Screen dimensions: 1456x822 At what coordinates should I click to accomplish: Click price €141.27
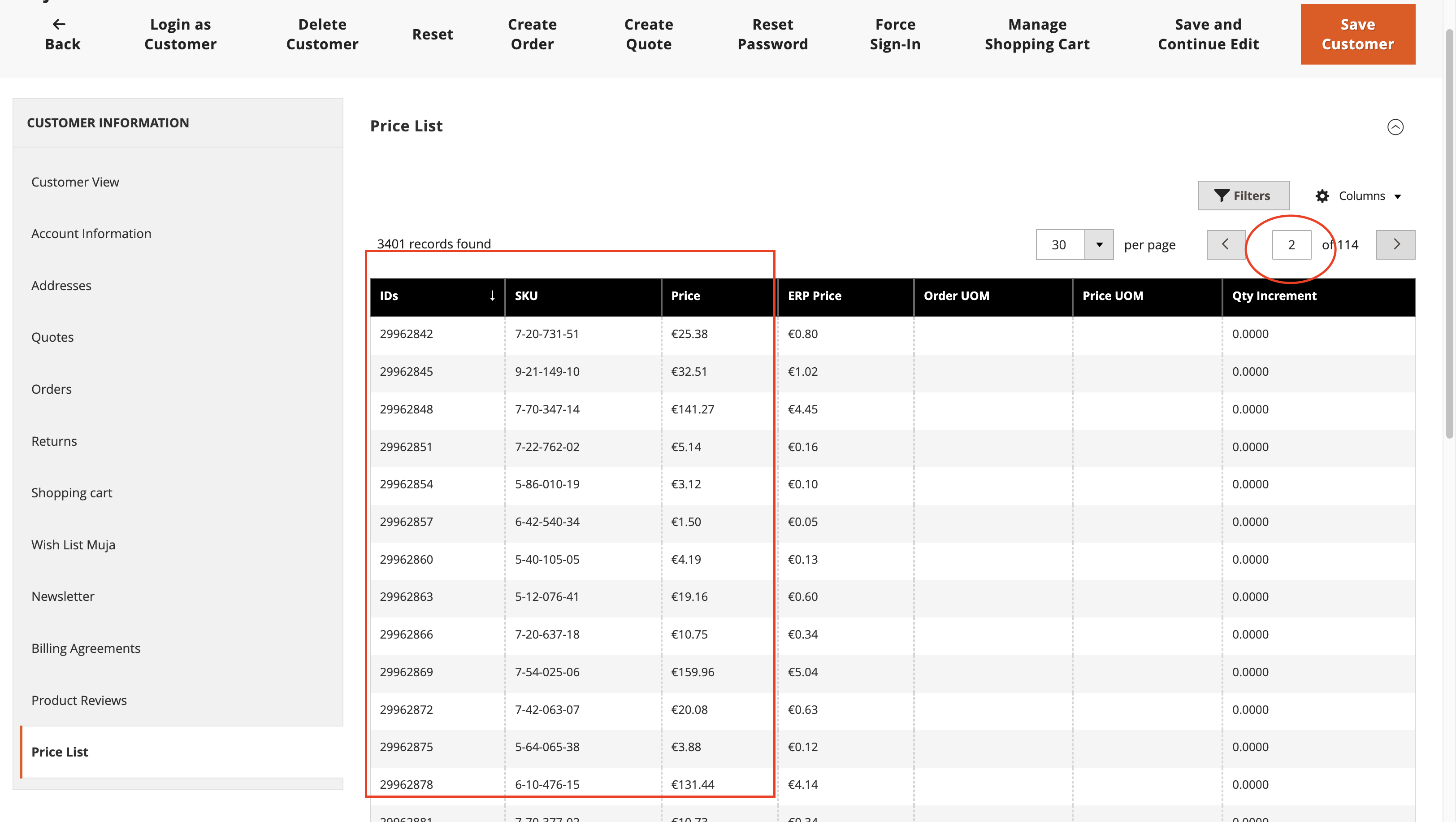693,409
